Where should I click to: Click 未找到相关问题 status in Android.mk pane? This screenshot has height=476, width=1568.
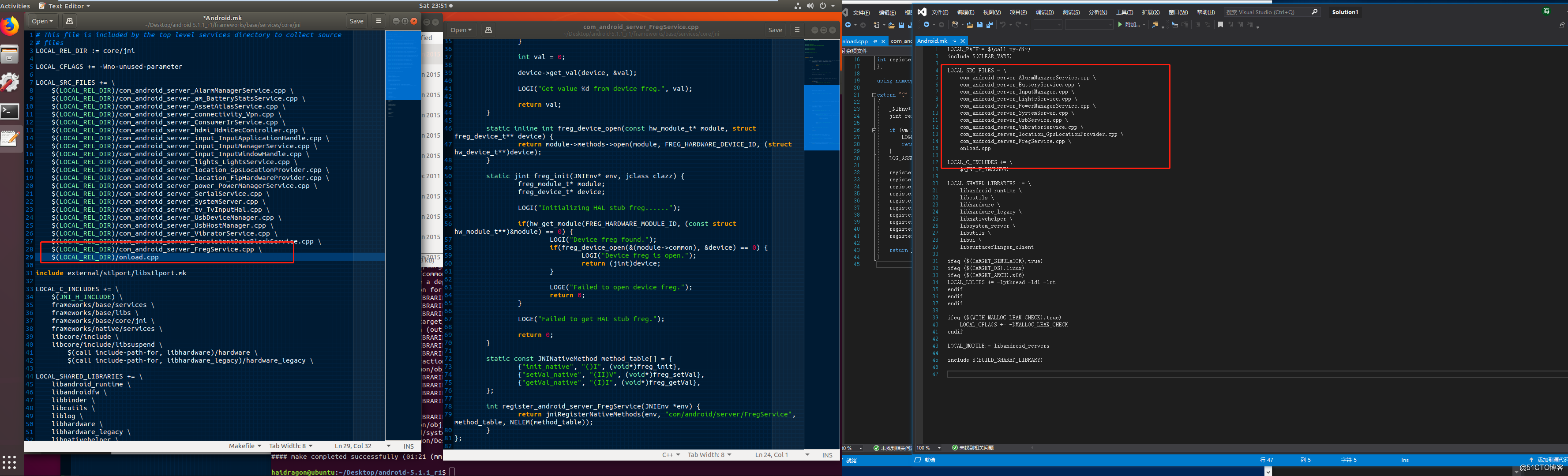[x=973, y=448]
